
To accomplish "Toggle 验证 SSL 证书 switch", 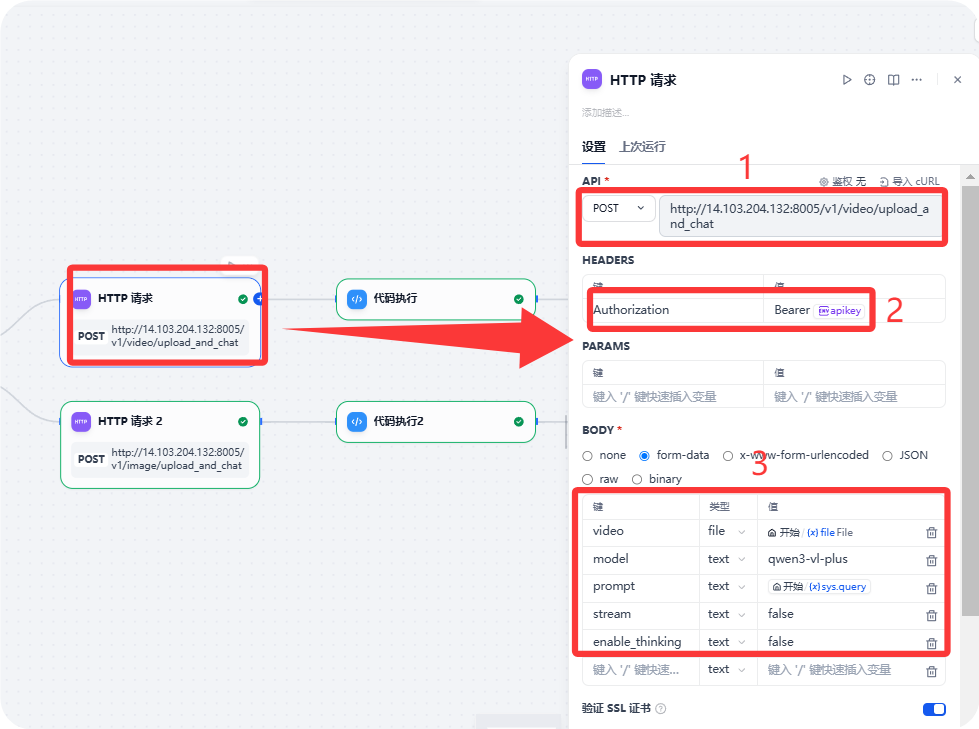I will [x=934, y=709].
